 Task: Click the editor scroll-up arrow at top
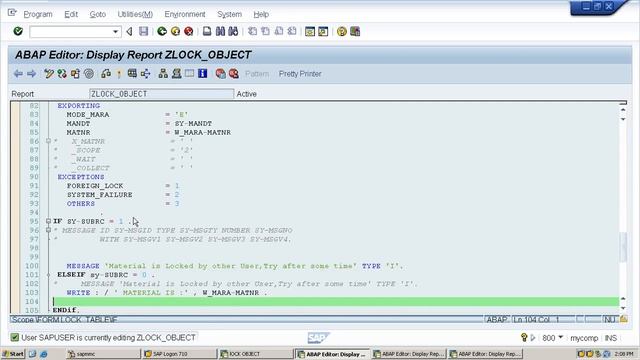coord(623,110)
